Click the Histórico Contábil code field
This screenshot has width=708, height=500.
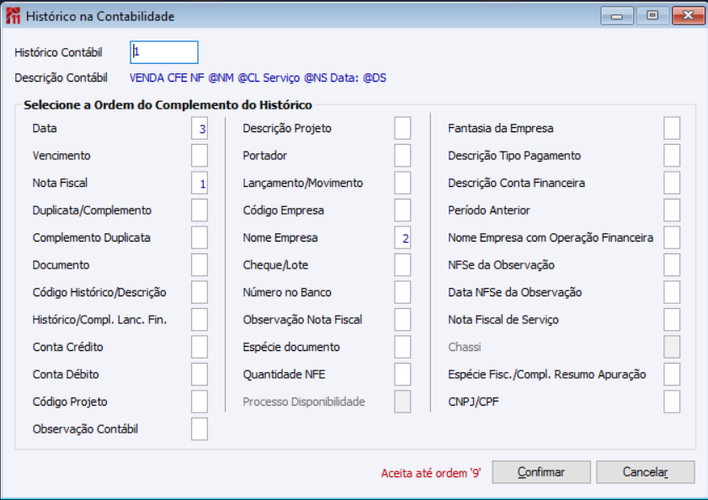tap(164, 52)
